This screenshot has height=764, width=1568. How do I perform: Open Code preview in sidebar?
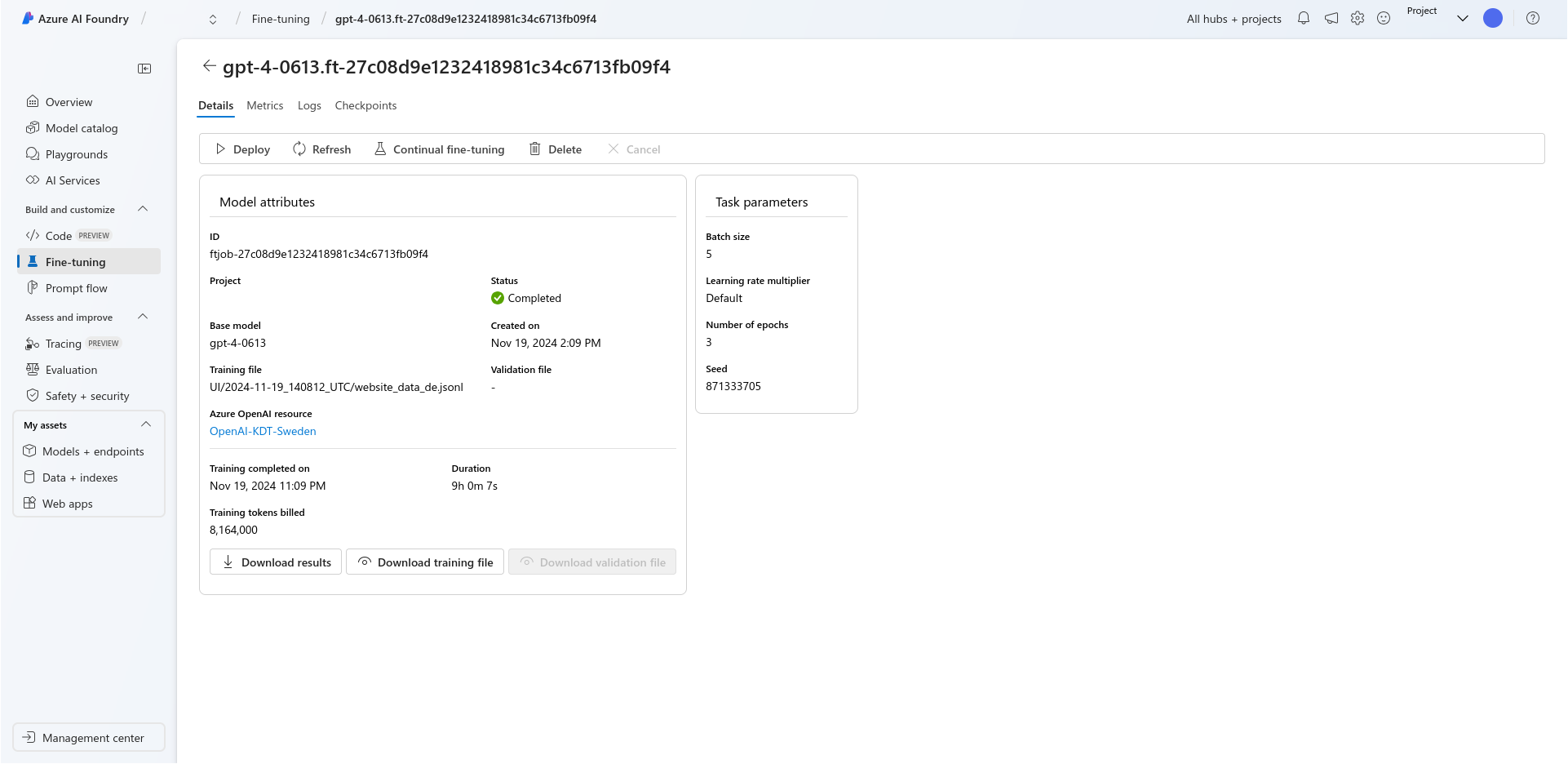tap(88, 236)
